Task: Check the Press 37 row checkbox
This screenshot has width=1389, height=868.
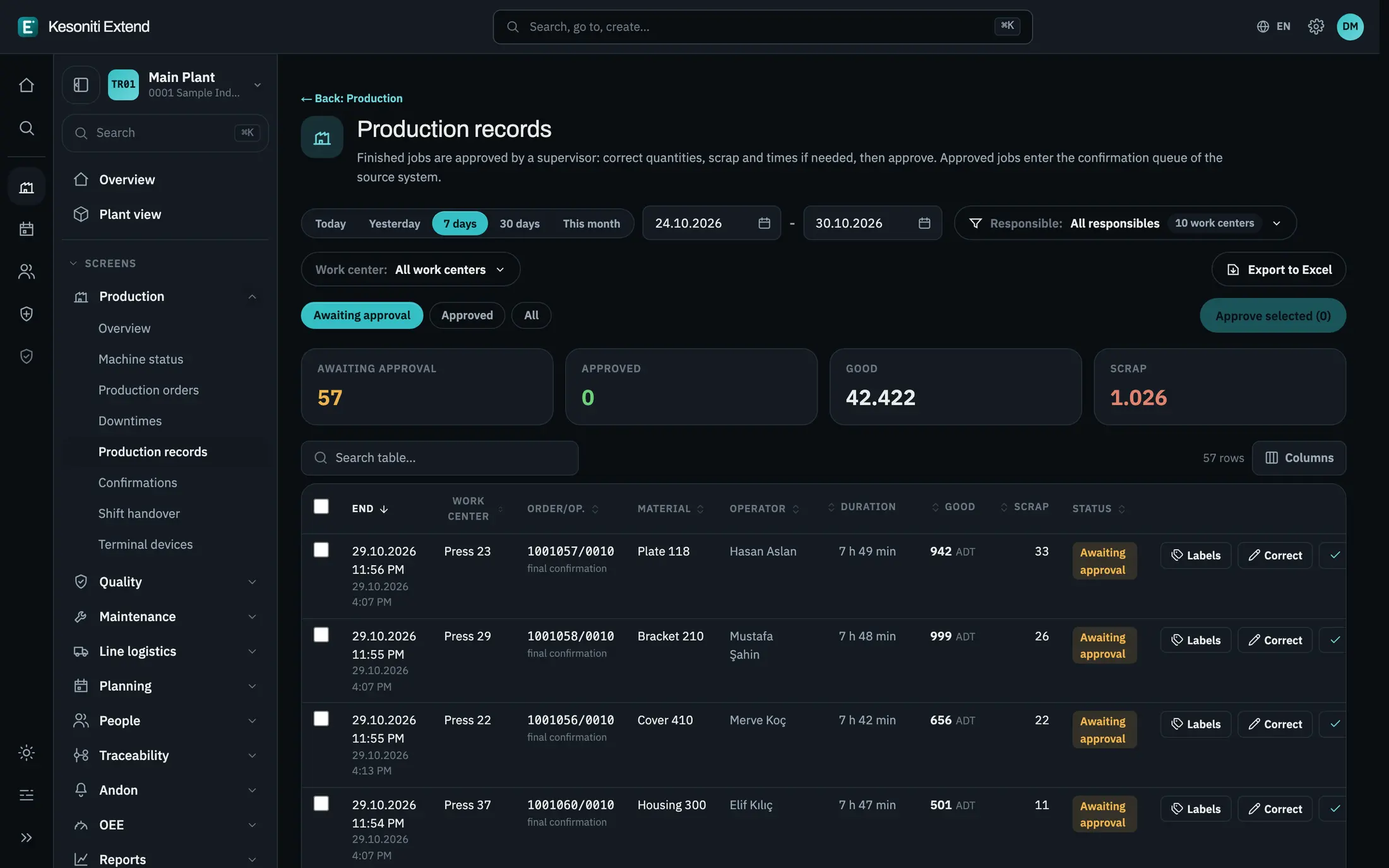Action: pos(321,804)
